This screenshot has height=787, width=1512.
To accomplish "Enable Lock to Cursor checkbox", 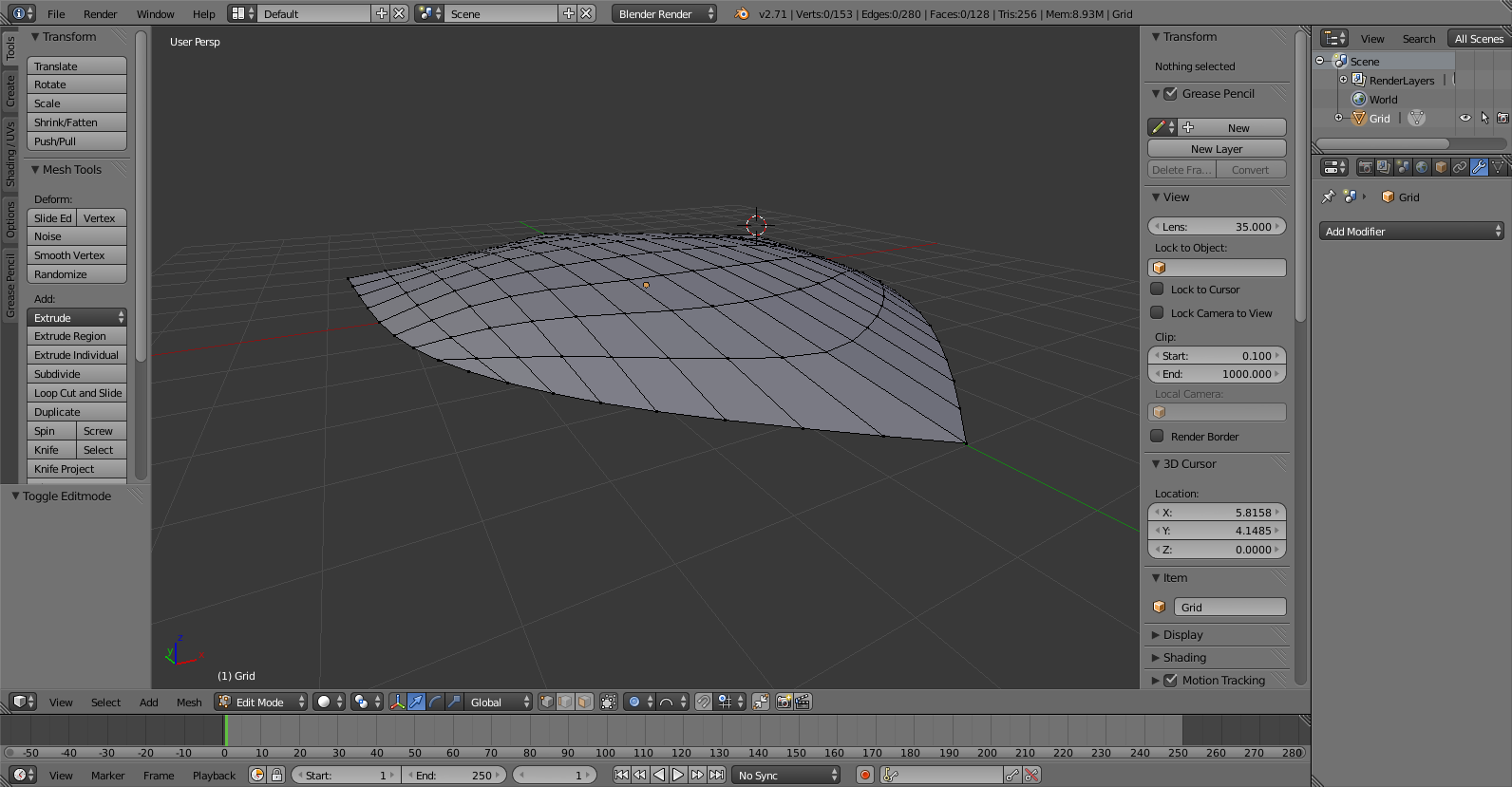I will pos(1157,289).
